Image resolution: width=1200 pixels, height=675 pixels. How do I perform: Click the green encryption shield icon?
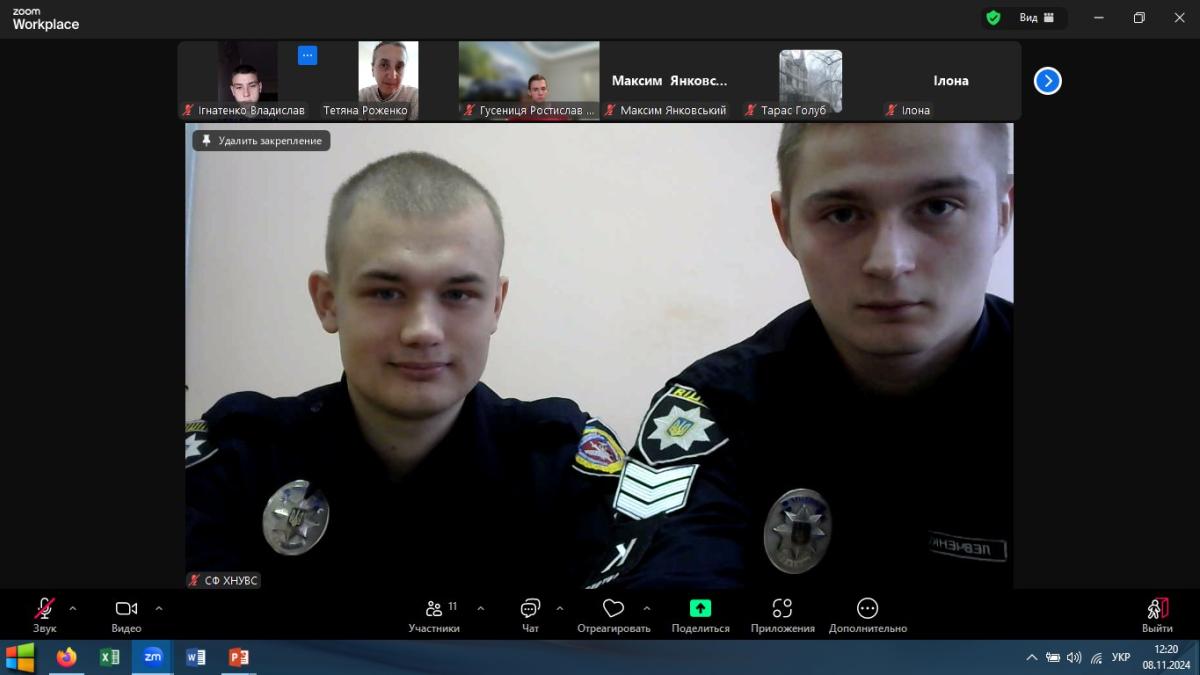coord(993,18)
